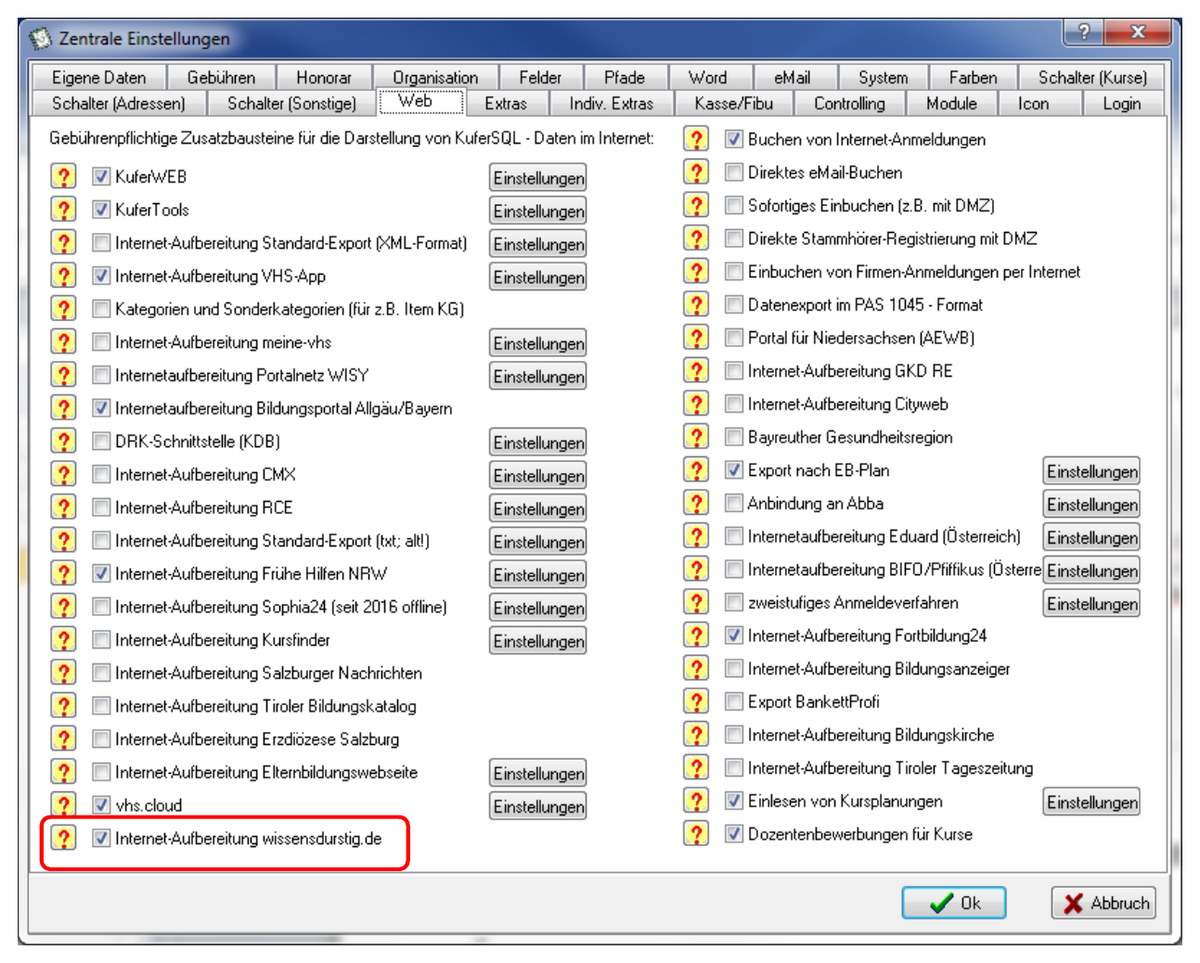Show help for Portal für Niedersachsen (AEWB)
1200x963 pixels.
pyautogui.click(x=696, y=338)
